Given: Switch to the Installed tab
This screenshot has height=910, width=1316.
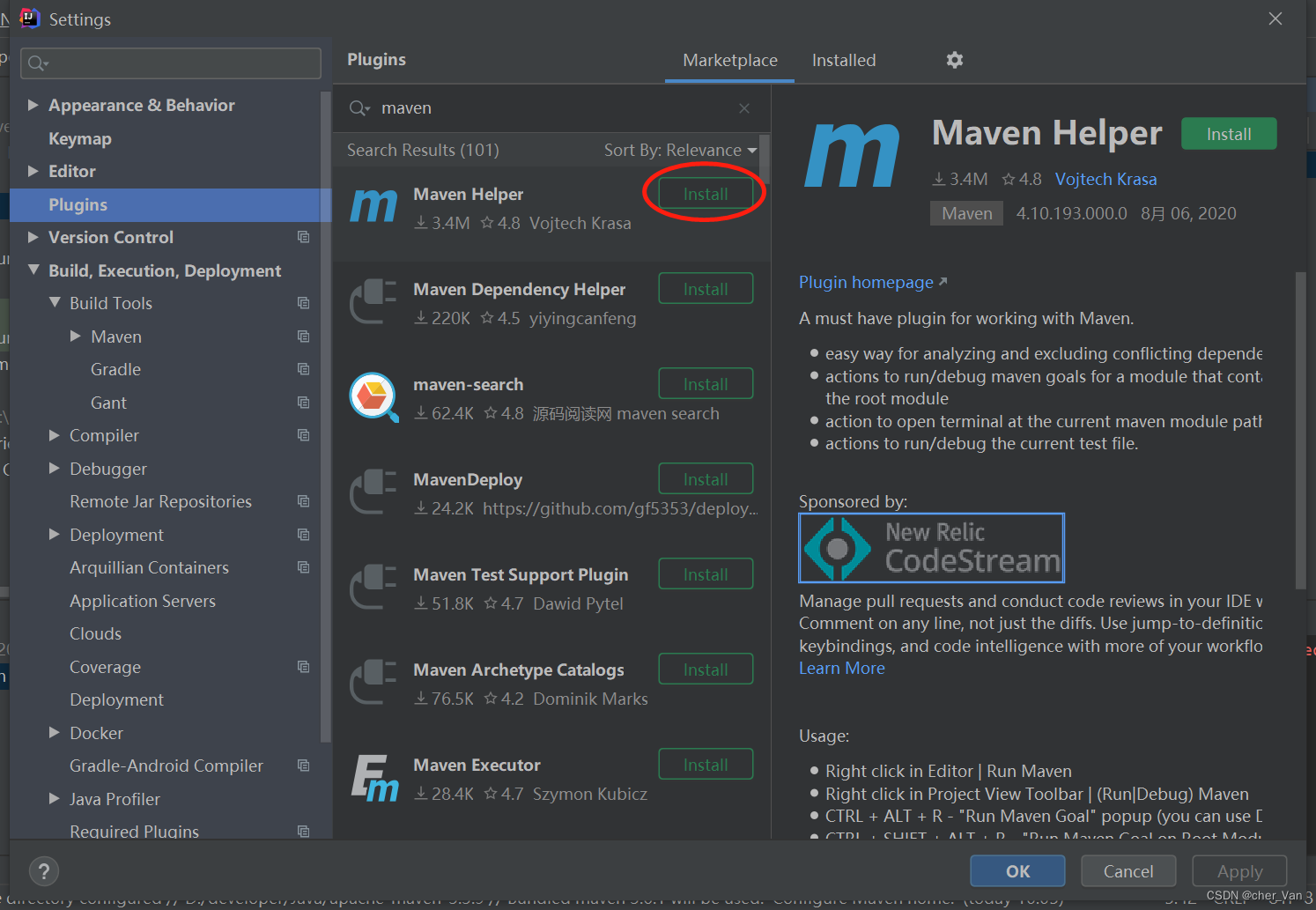Looking at the screenshot, I should point(844,60).
